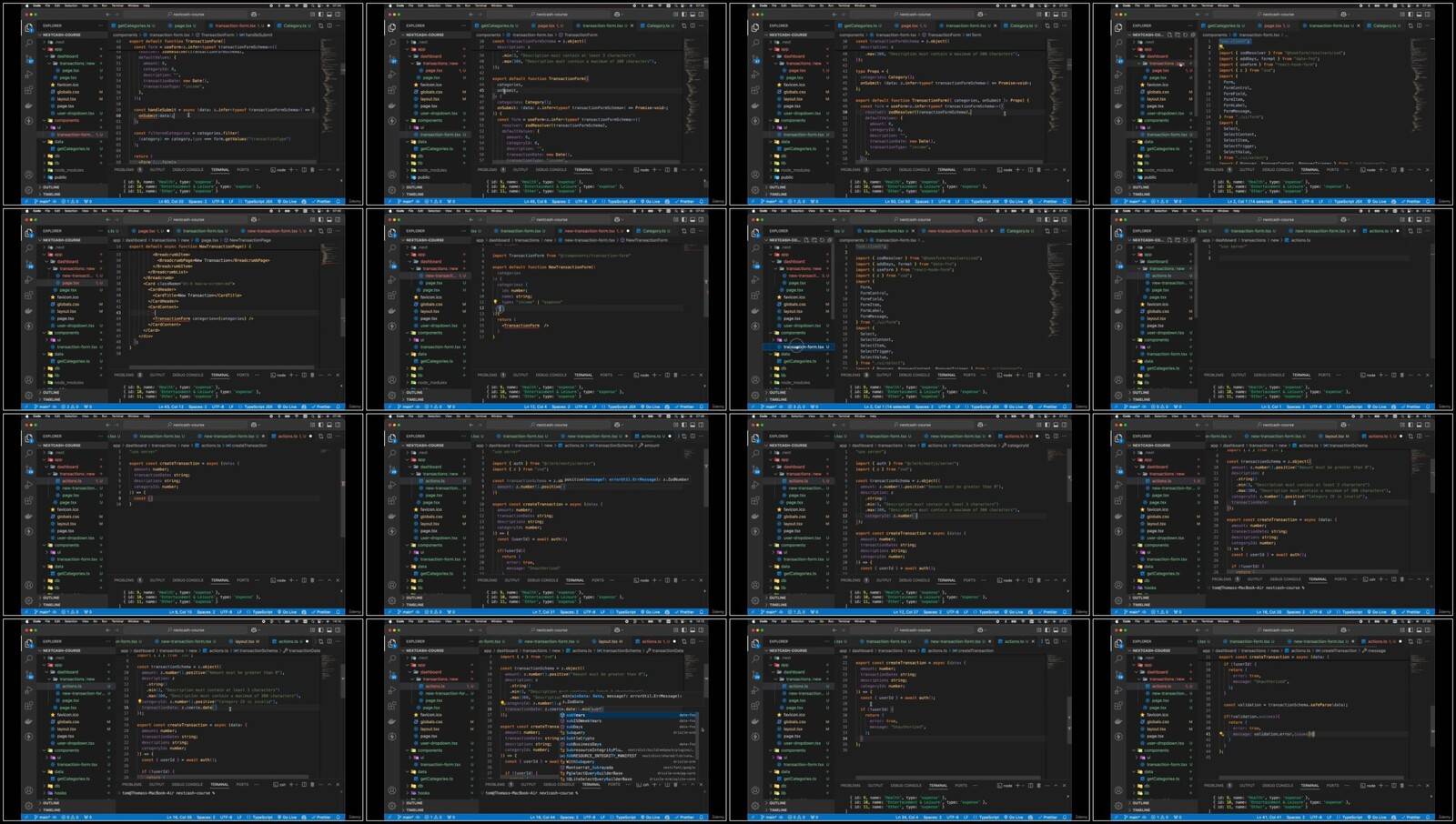Switch to PORTS tab in the "use server" screenshot

[x=1324, y=375]
